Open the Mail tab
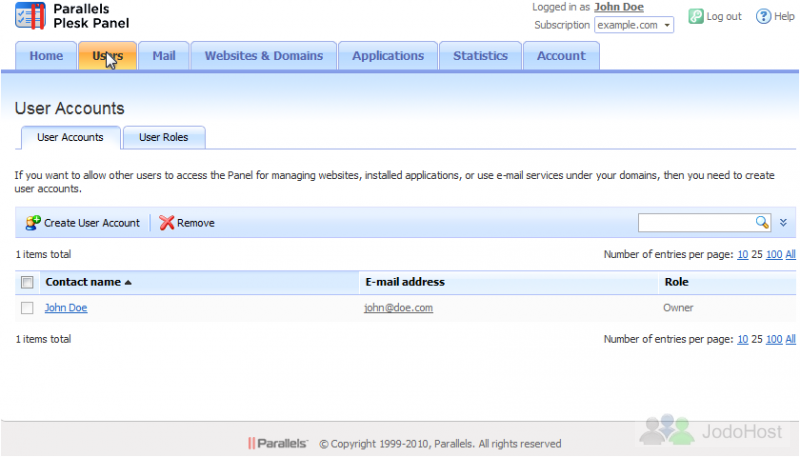Image resolution: width=800 pixels, height=457 pixels. click(164, 56)
